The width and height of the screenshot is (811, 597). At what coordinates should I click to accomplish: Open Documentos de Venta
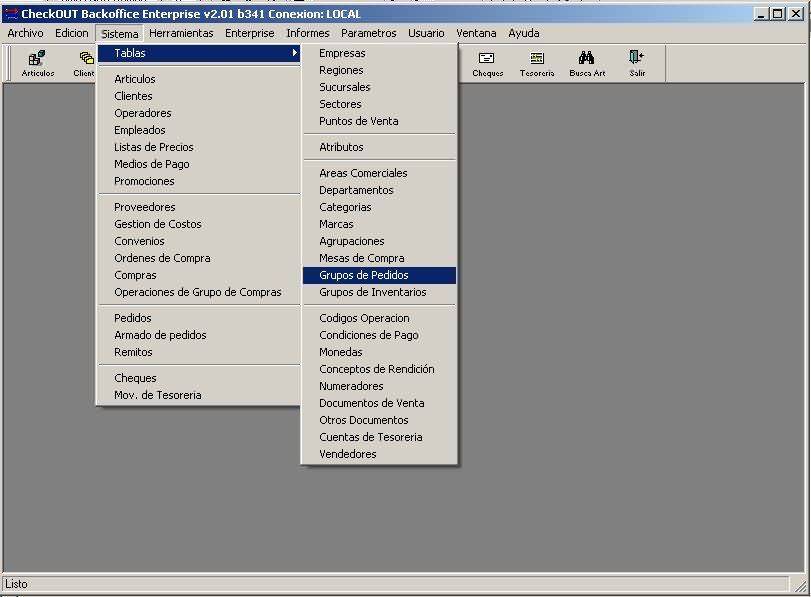coord(379,403)
